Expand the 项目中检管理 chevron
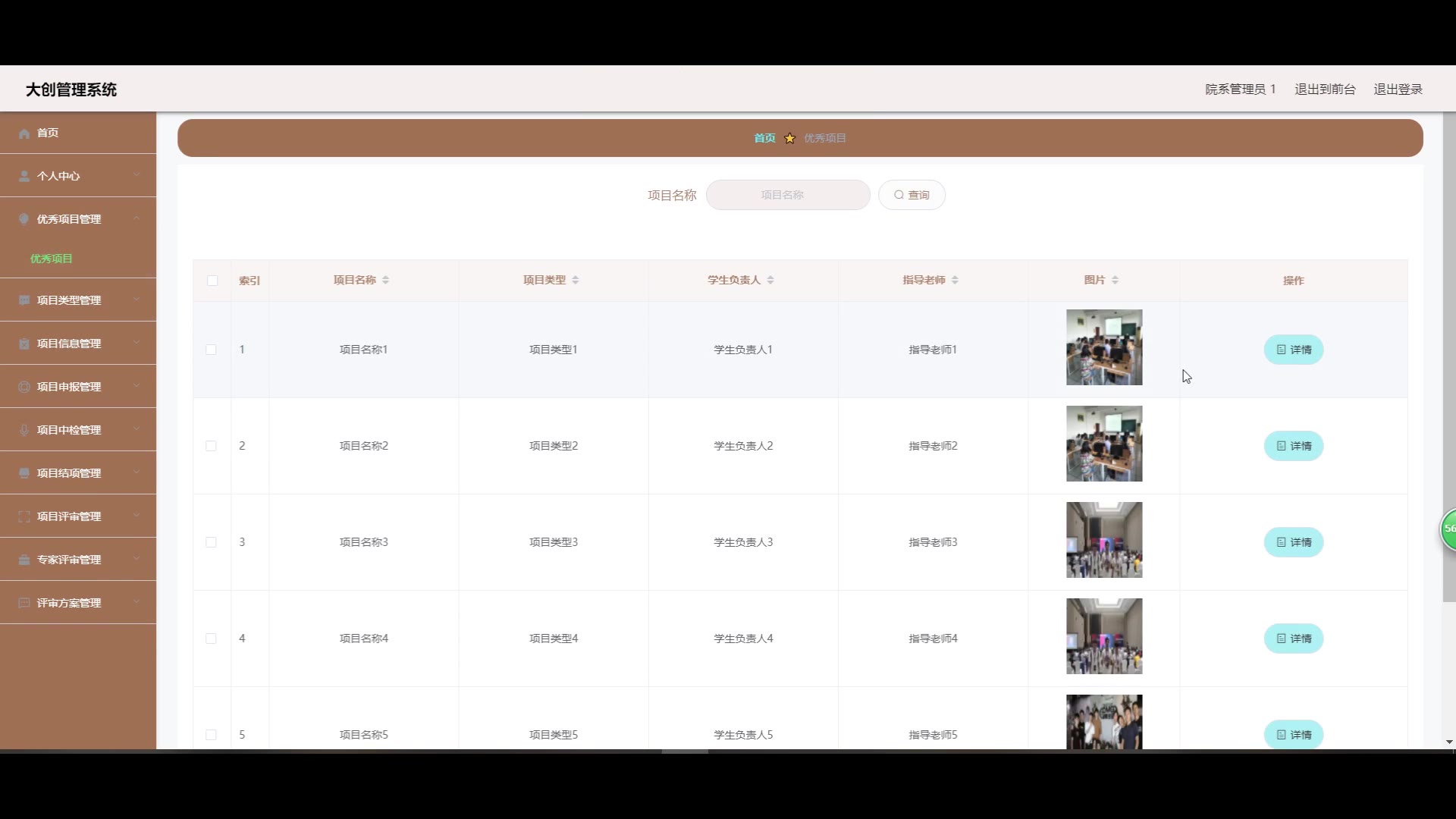 point(136,429)
